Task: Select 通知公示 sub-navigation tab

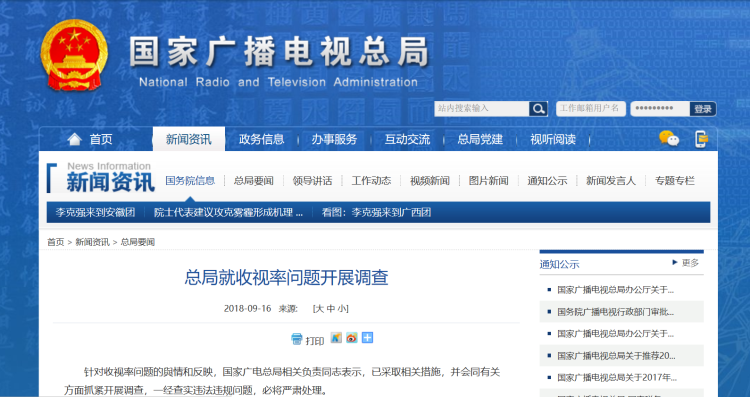Action: [x=548, y=181]
